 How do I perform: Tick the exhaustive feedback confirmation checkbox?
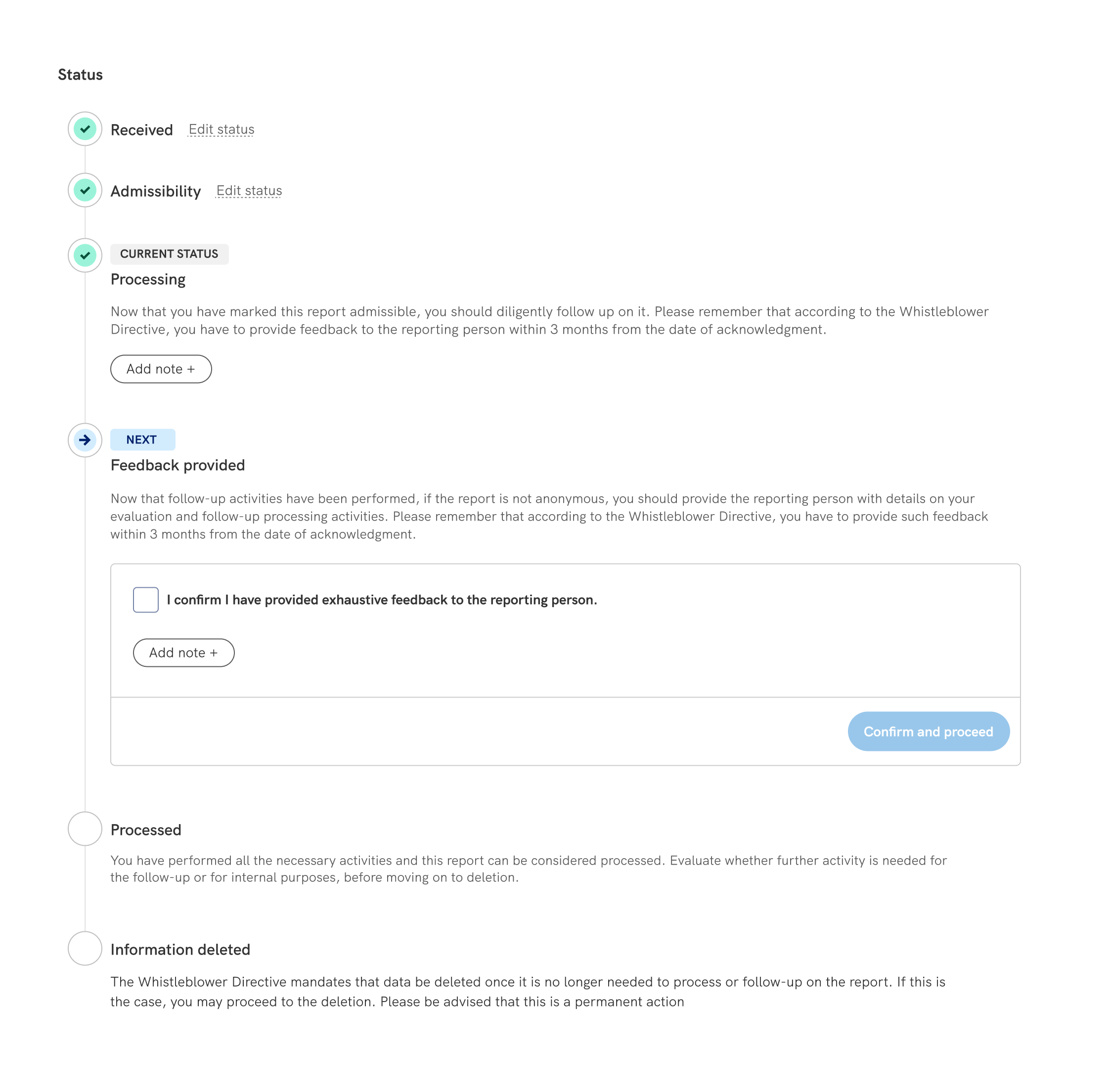(146, 600)
